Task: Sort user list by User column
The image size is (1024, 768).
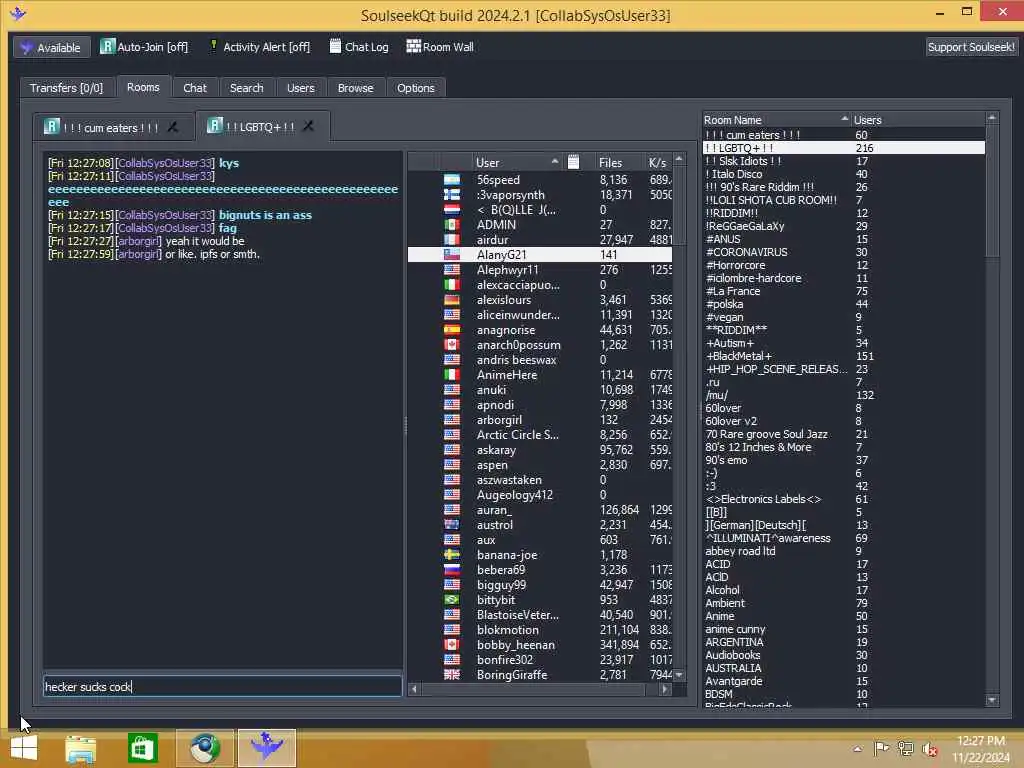Action: [516, 162]
